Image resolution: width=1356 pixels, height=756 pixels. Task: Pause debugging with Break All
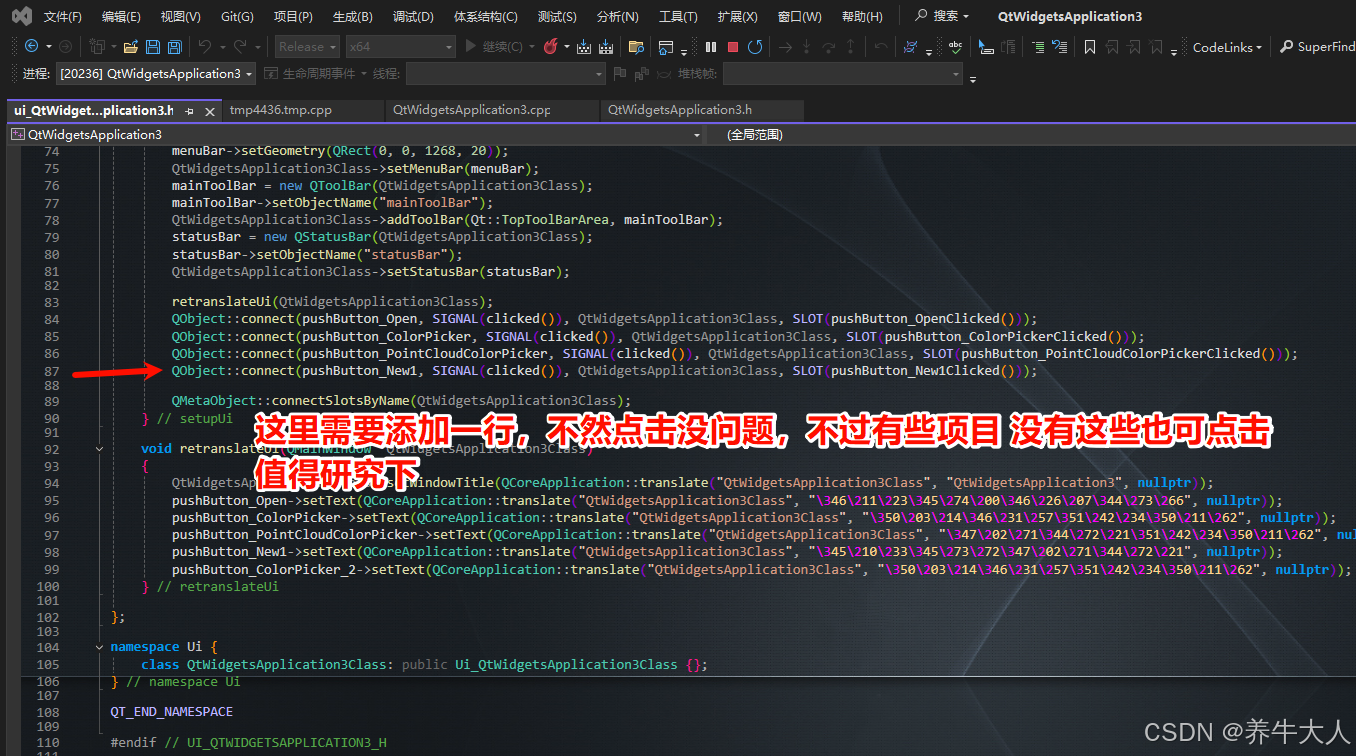point(711,47)
